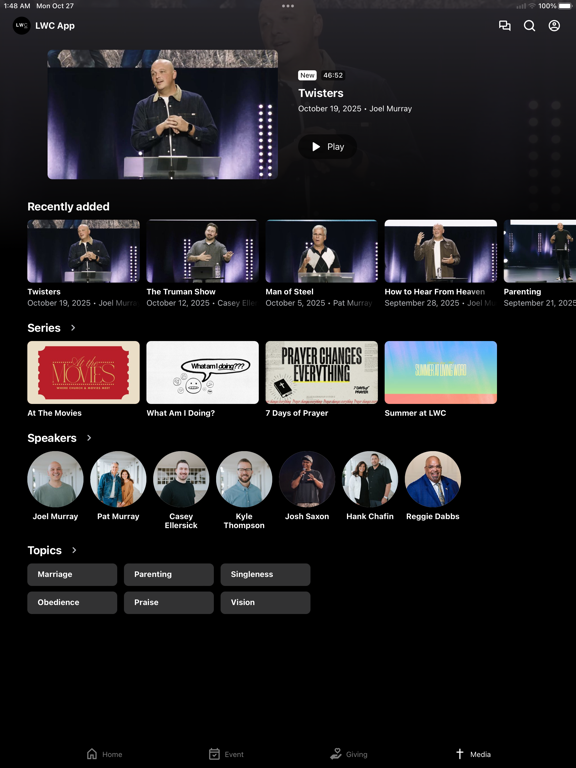
Task: Open The Truman Show sermon thumbnail
Action: click(202, 251)
